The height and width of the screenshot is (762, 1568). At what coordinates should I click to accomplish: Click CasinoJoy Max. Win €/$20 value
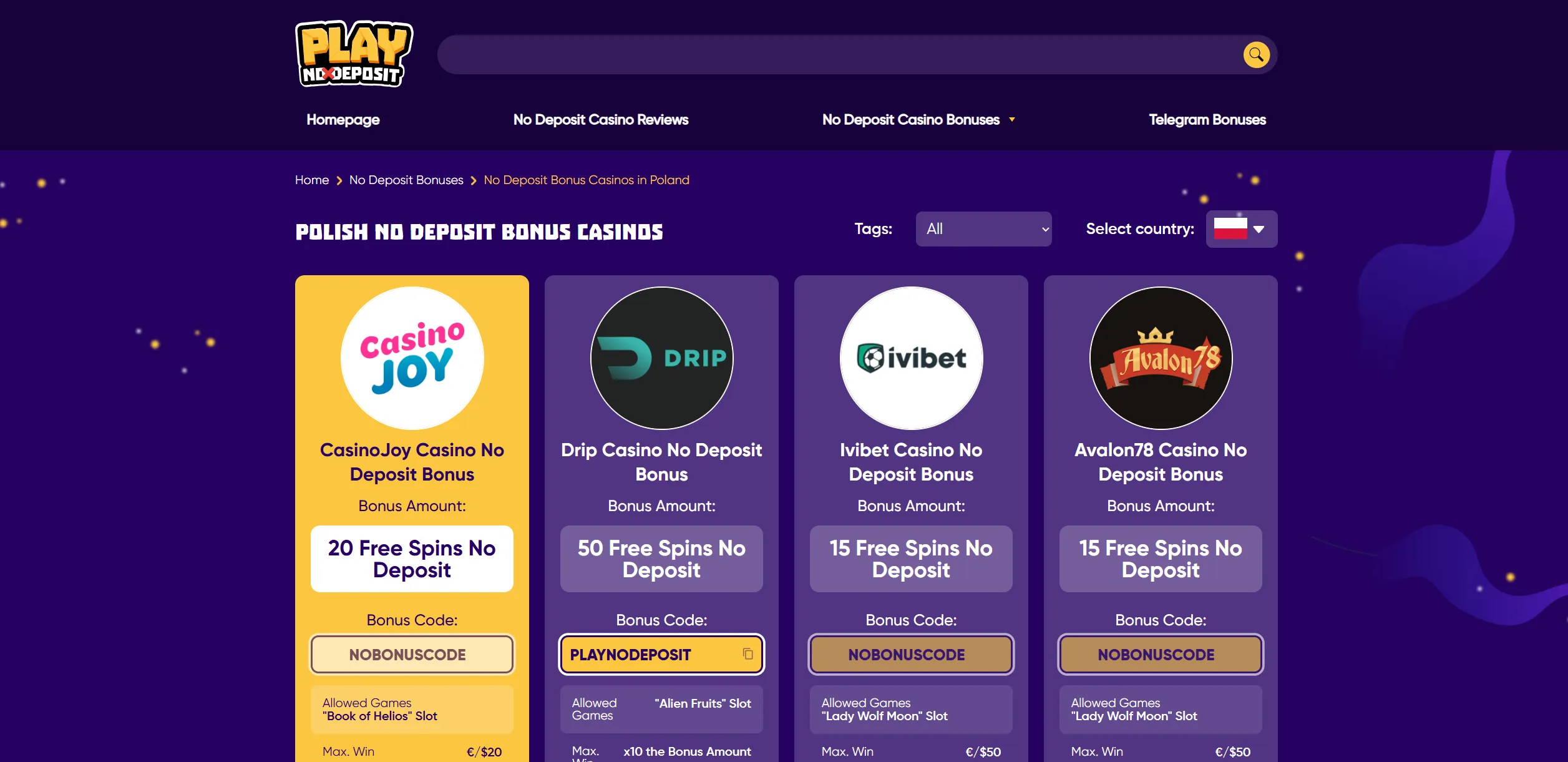(x=484, y=752)
